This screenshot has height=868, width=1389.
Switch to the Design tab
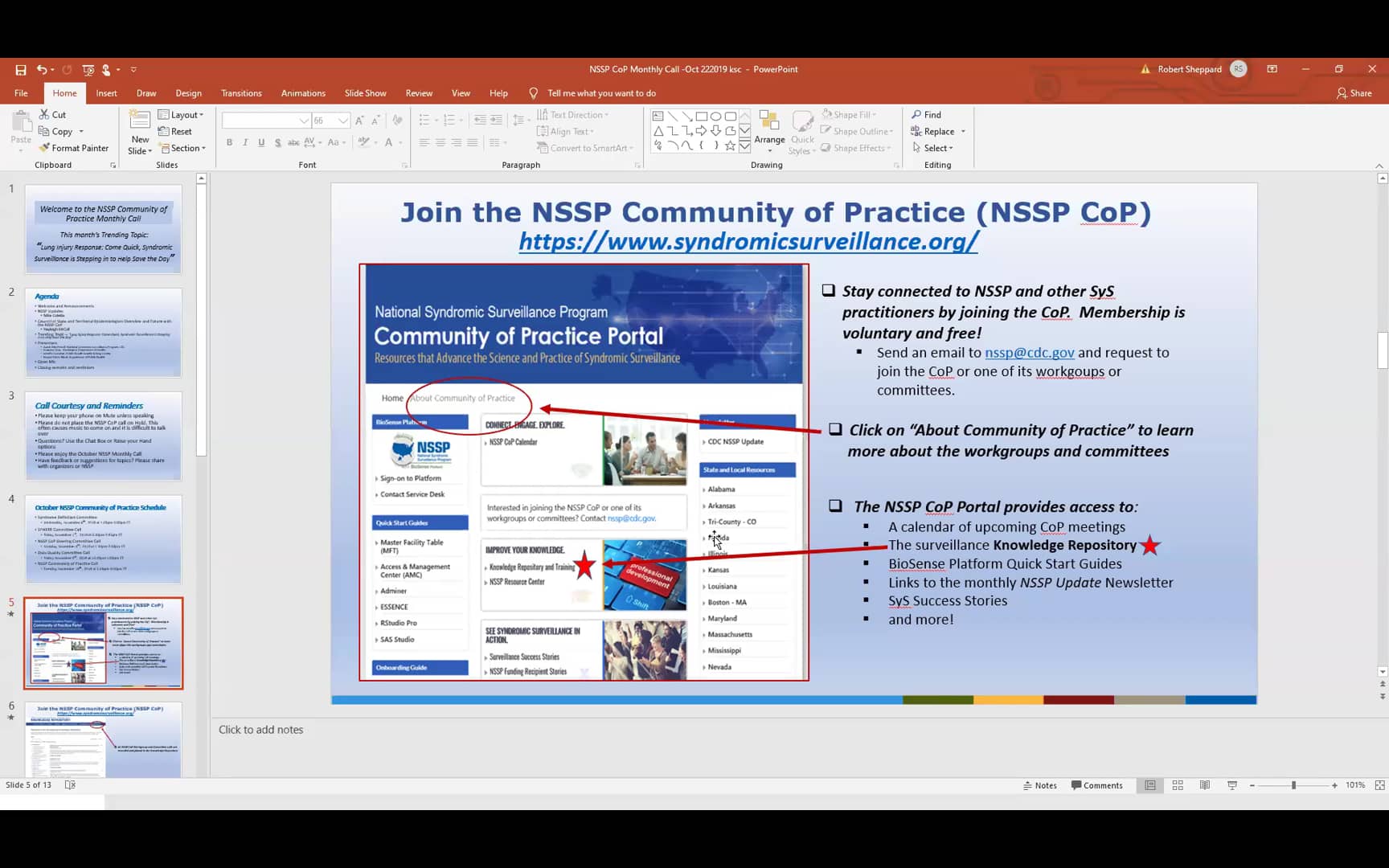point(188,93)
